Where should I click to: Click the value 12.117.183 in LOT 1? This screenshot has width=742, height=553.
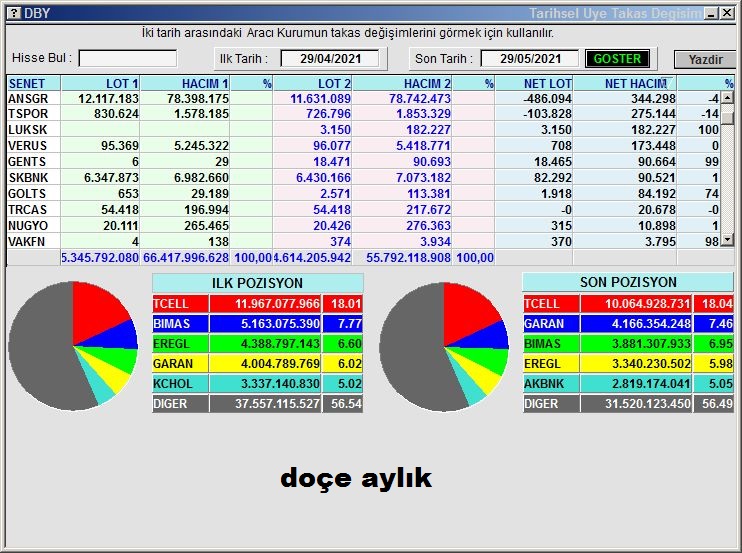point(108,98)
